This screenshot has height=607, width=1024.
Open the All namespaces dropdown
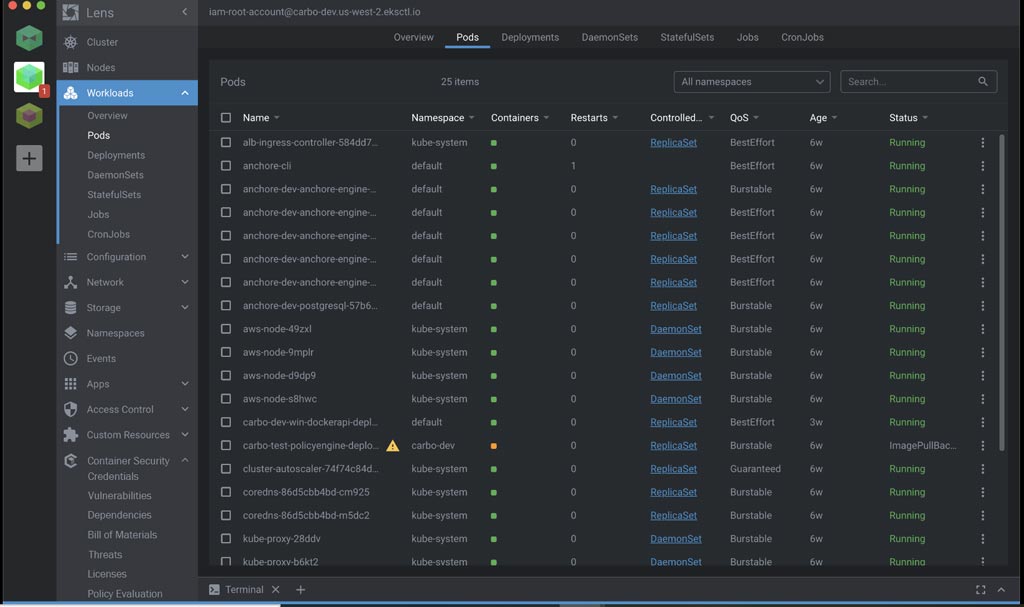tap(752, 82)
